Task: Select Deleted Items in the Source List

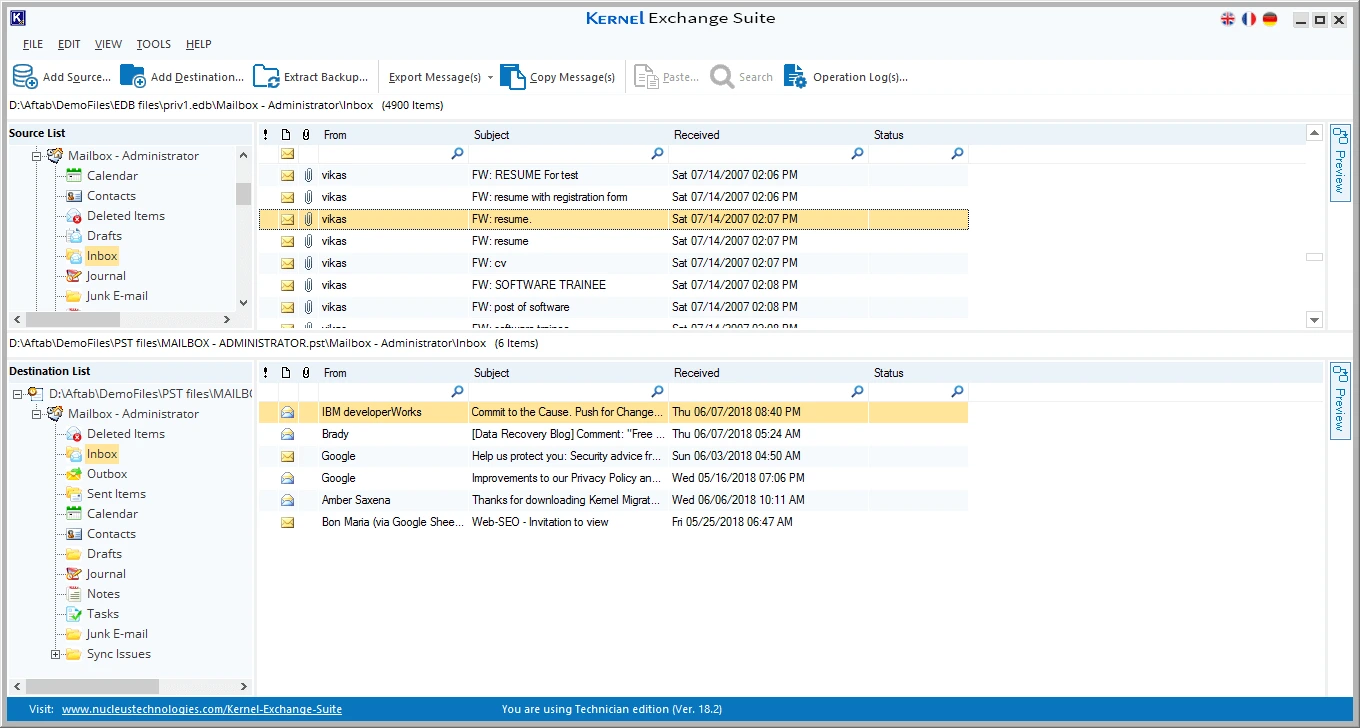Action: click(x=126, y=216)
